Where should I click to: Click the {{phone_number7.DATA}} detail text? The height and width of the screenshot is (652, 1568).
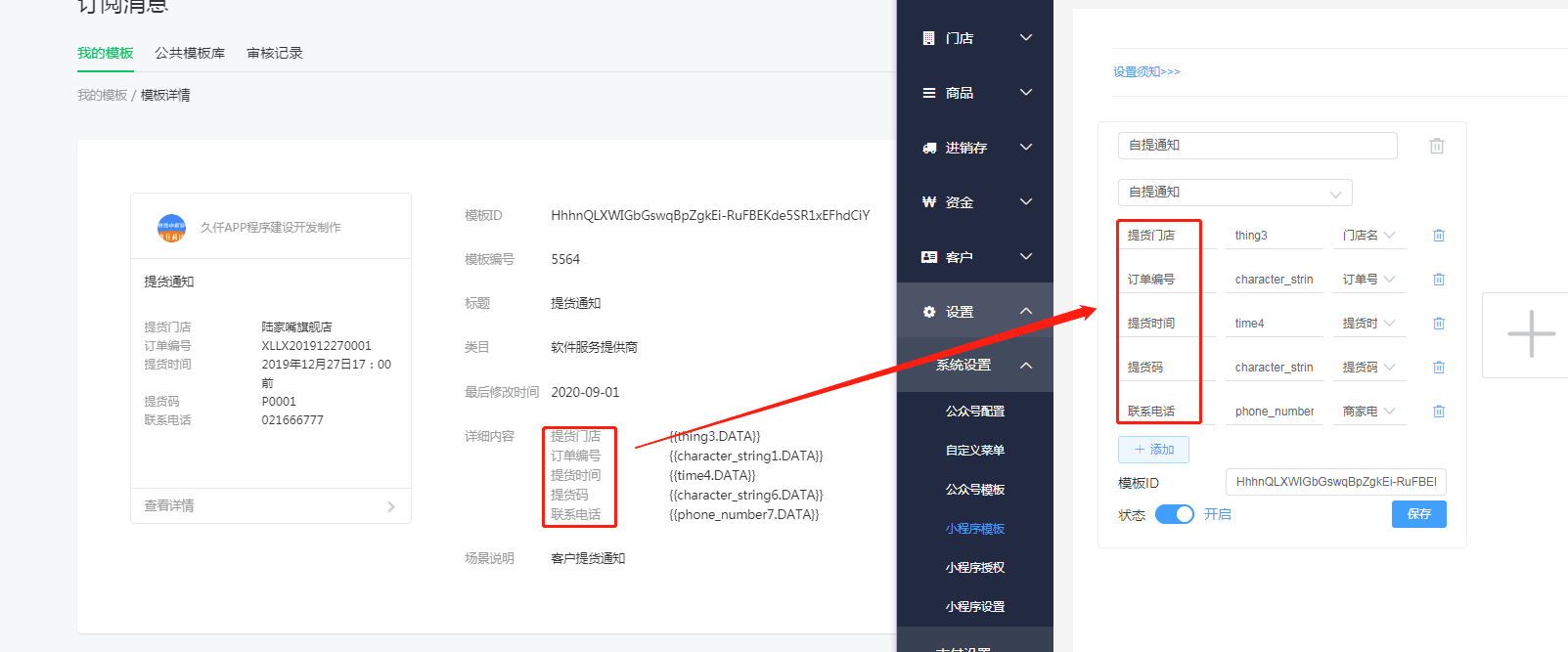click(744, 514)
